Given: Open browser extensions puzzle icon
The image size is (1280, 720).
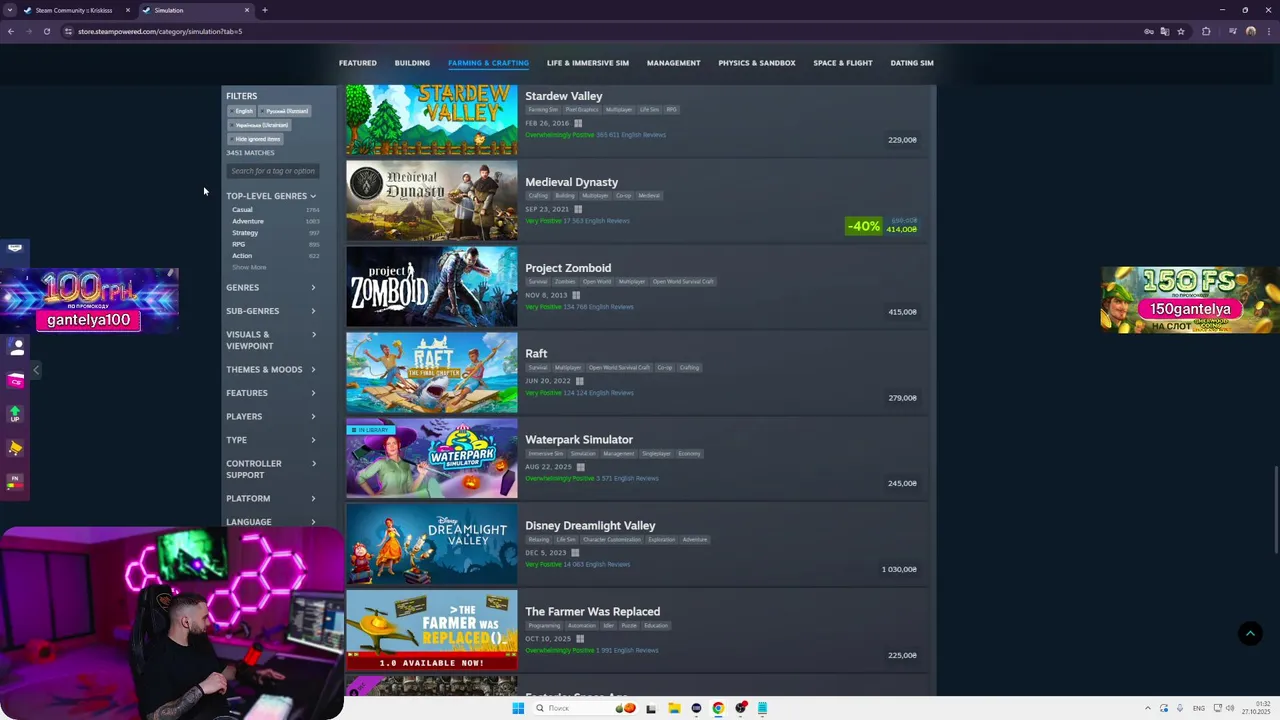Looking at the screenshot, I should point(1206,31).
